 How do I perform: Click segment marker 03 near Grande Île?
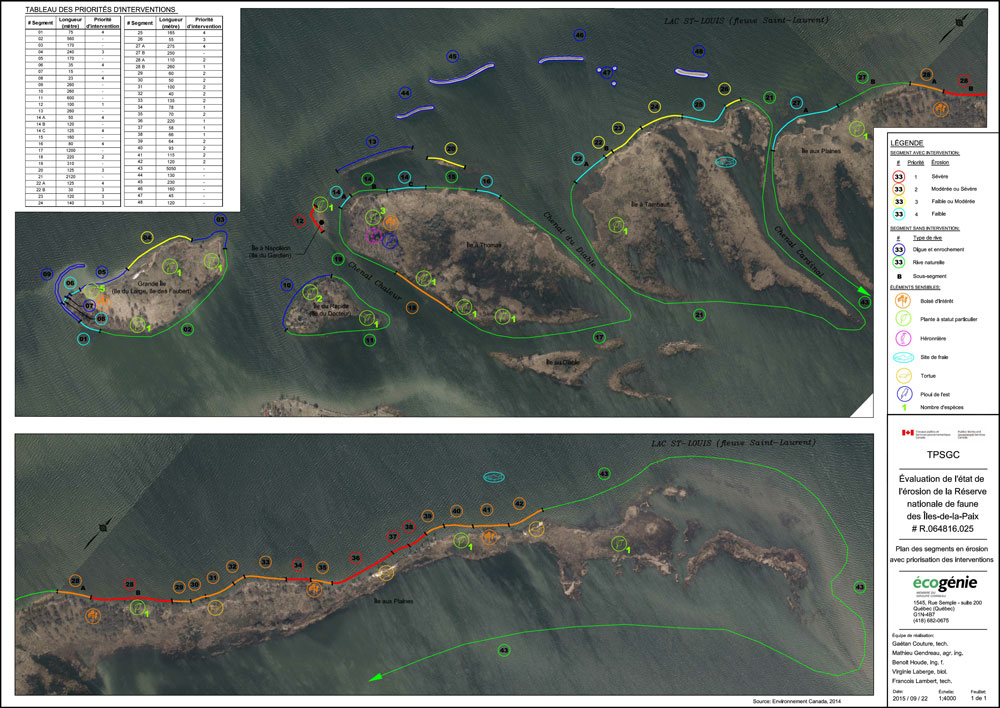[220, 220]
